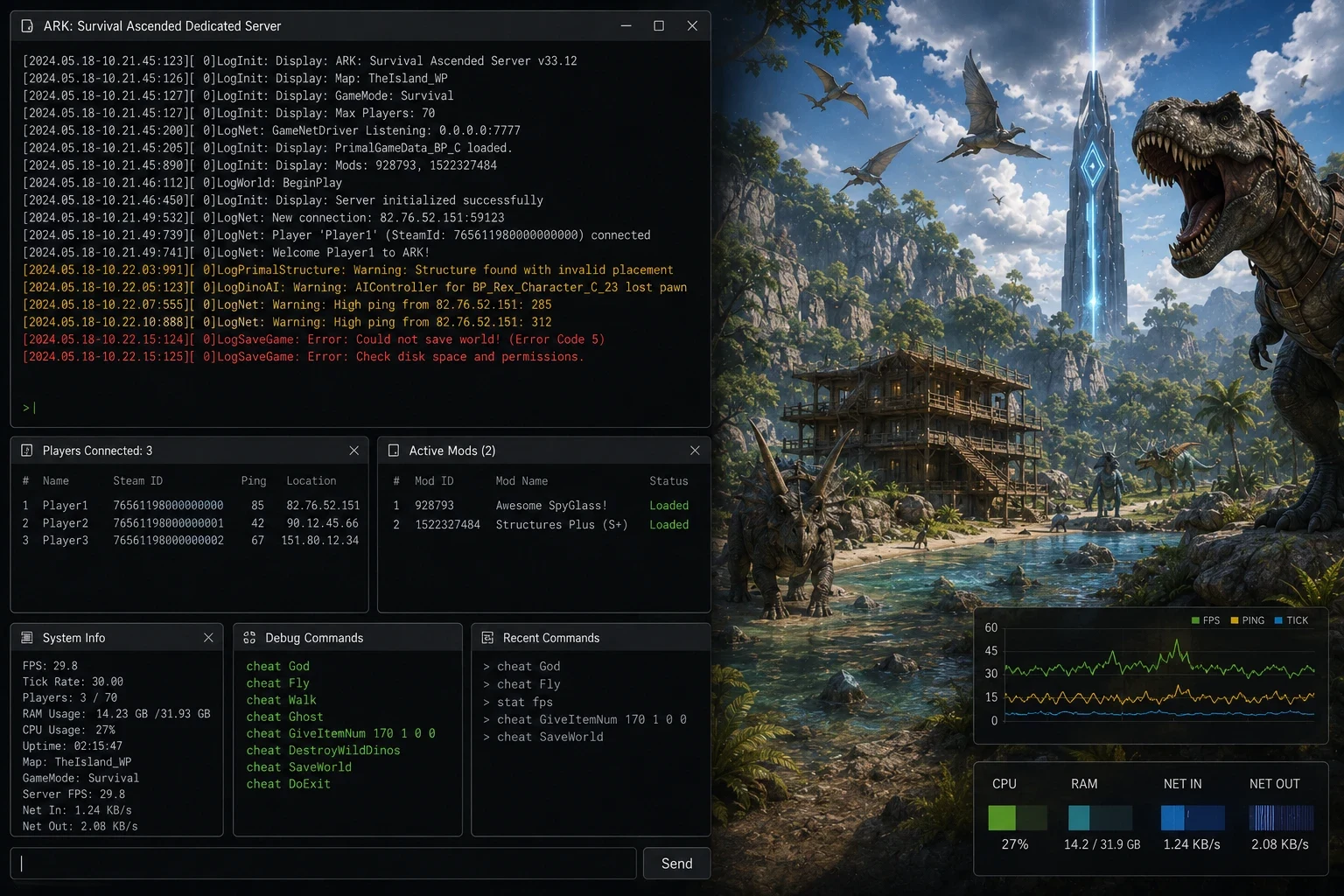Select the Structures Plus (S+) mod row
The image size is (1344, 896).
click(x=541, y=525)
